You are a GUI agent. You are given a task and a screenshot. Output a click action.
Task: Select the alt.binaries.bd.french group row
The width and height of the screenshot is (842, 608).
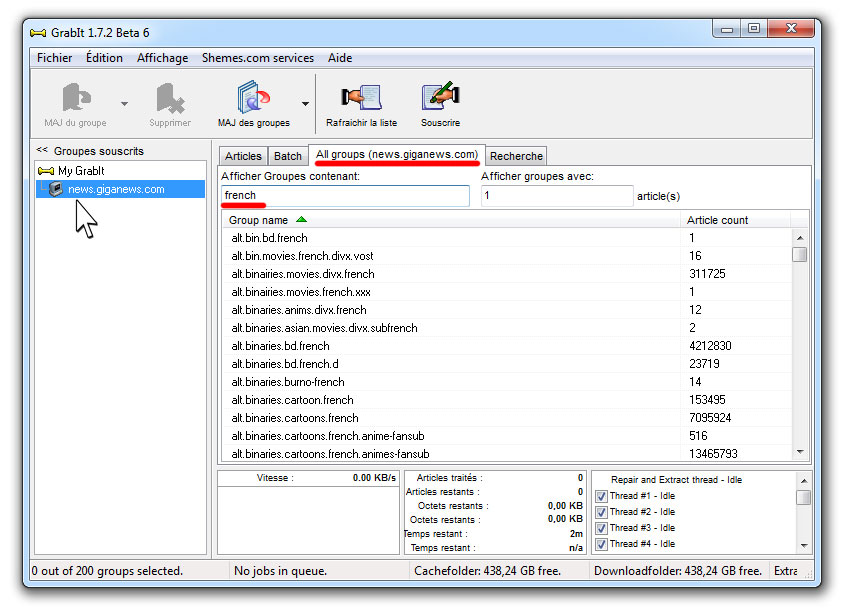pyautogui.click(x=507, y=346)
